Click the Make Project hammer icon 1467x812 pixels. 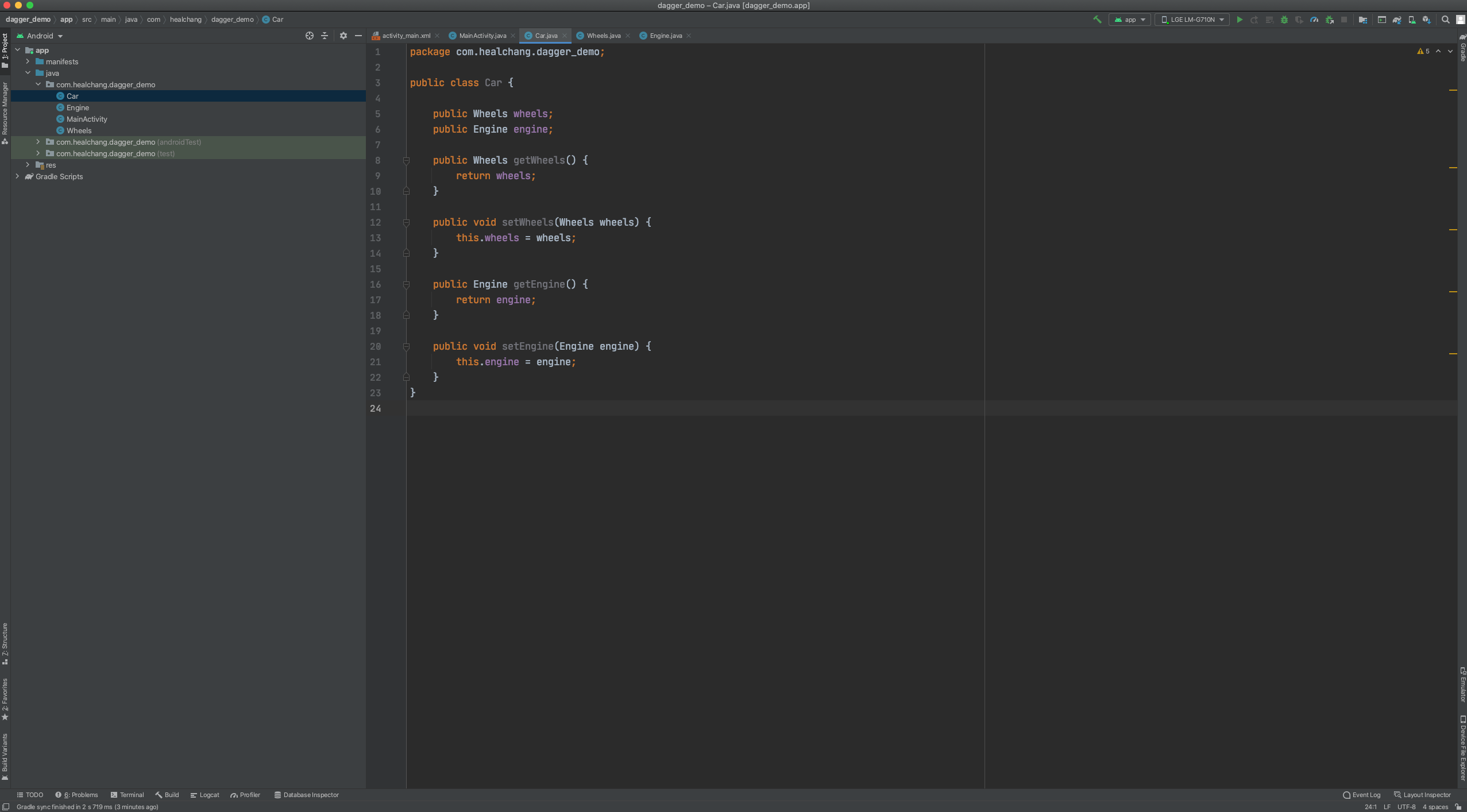(x=1097, y=20)
